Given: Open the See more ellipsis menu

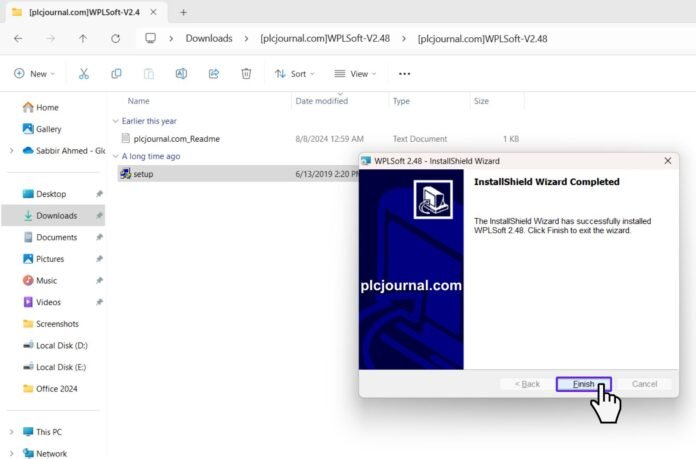Looking at the screenshot, I should [404, 74].
